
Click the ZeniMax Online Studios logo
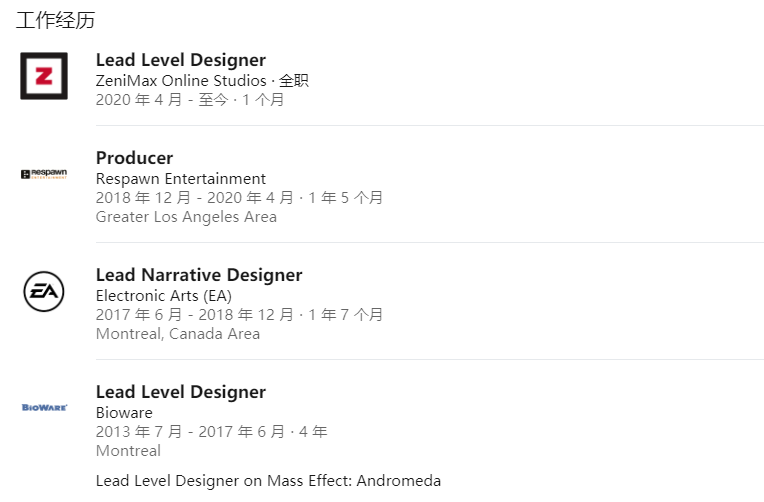tap(44, 76)
